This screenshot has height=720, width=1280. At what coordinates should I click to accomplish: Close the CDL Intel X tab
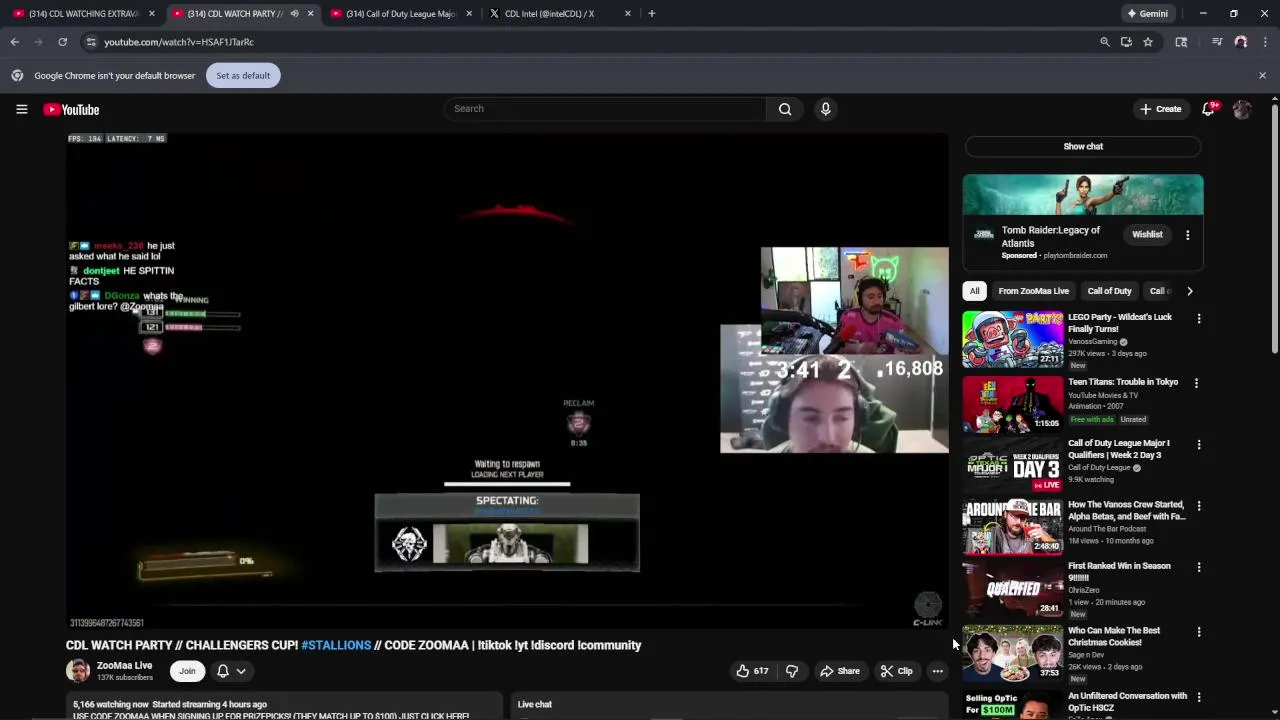click(628, 14)
